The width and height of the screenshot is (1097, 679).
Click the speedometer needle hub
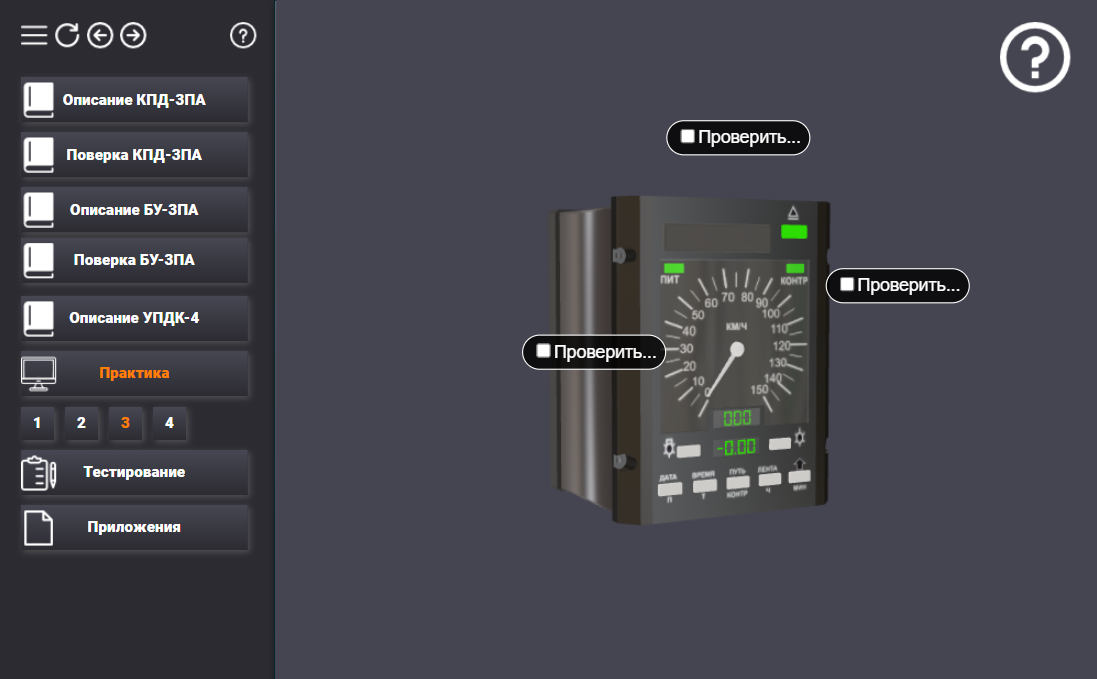[x=738, y=350]
